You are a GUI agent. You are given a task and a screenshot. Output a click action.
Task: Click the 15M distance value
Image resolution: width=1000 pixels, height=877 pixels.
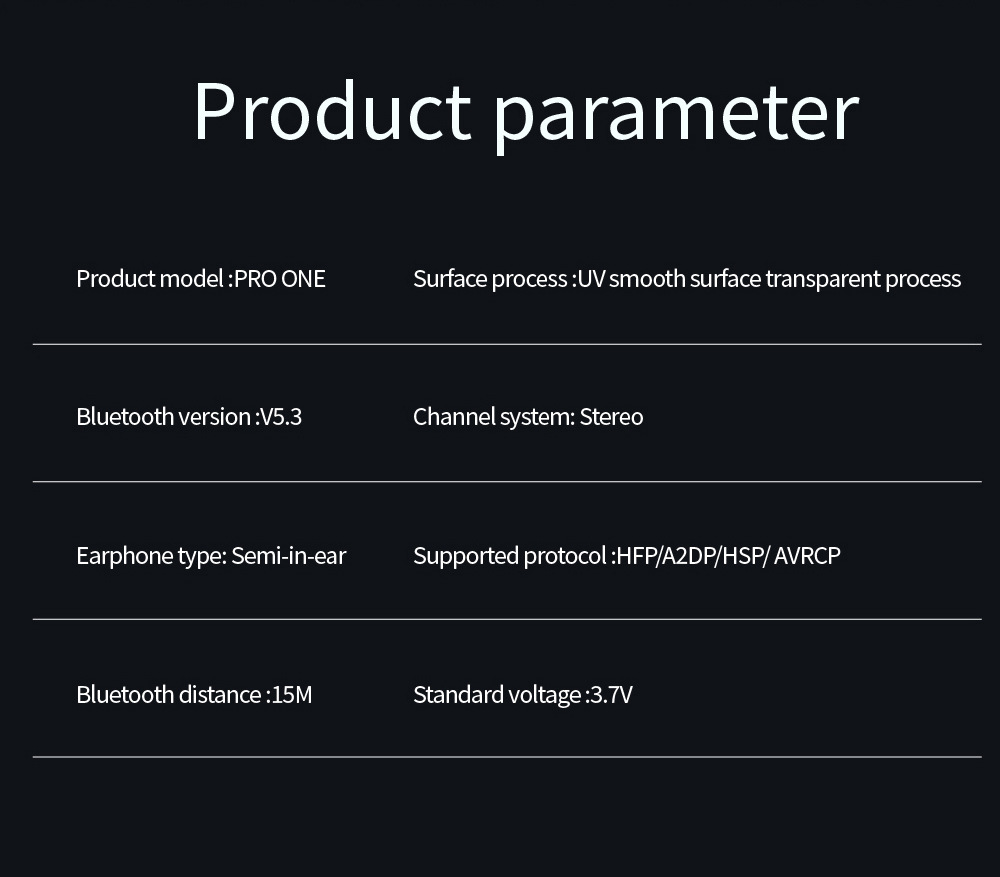coord(291,694)
